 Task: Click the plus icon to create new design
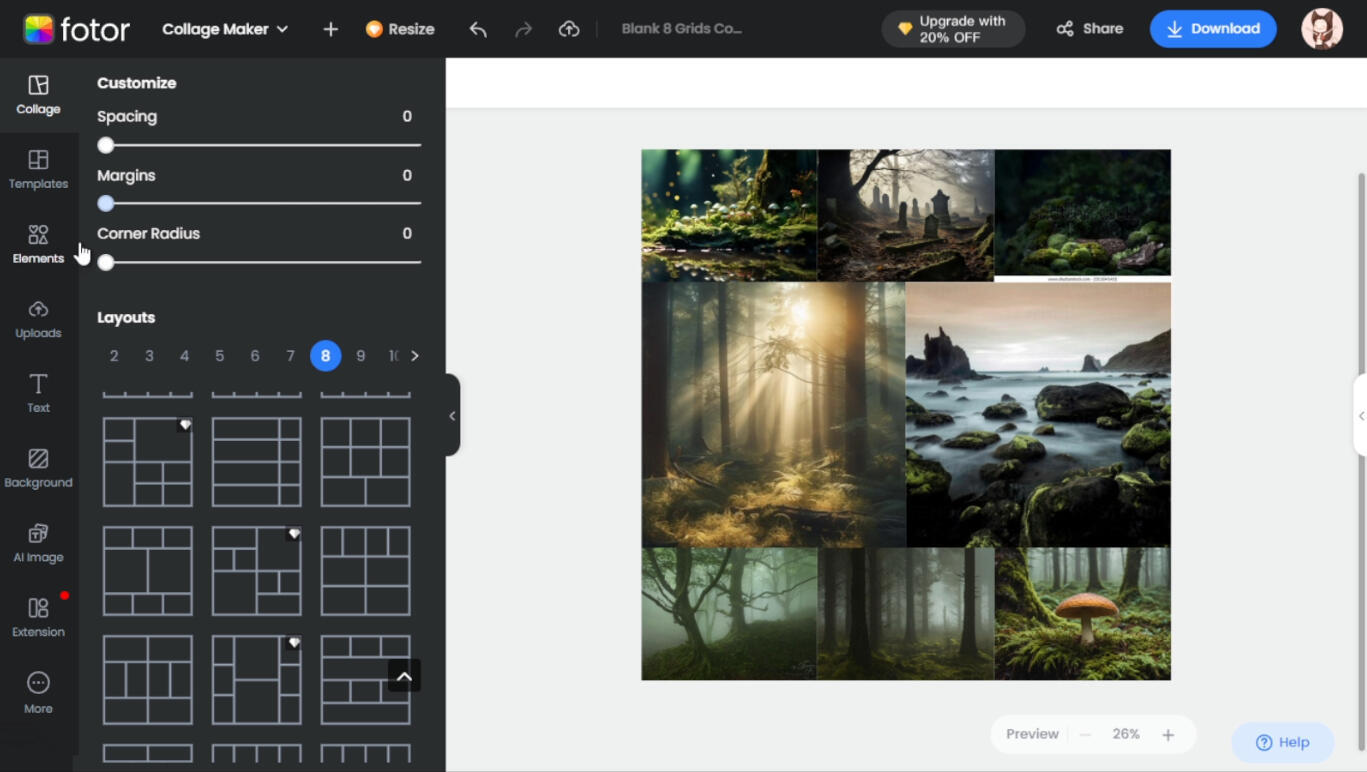click(331, 29)
